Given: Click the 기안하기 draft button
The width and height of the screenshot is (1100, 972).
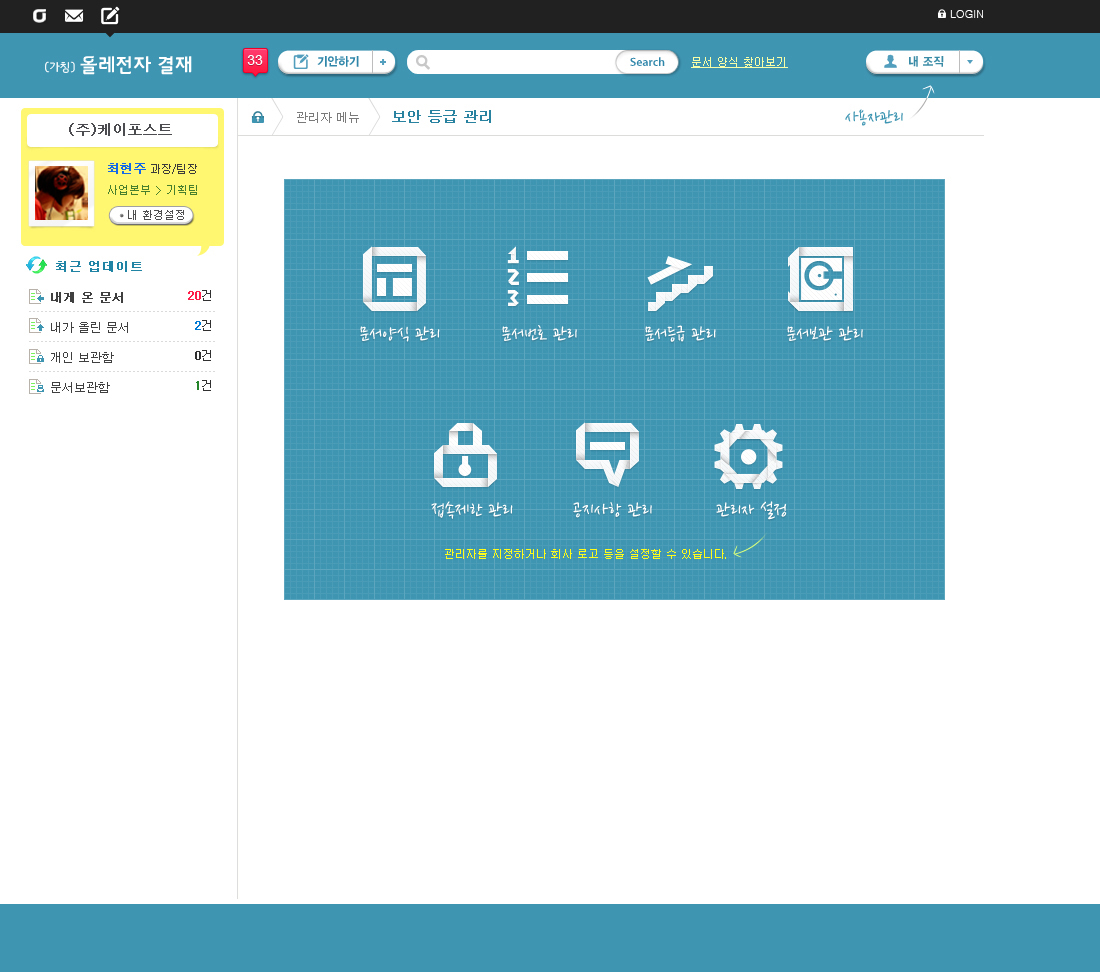Looking at the screenshot, I should [x=327, y=62].
